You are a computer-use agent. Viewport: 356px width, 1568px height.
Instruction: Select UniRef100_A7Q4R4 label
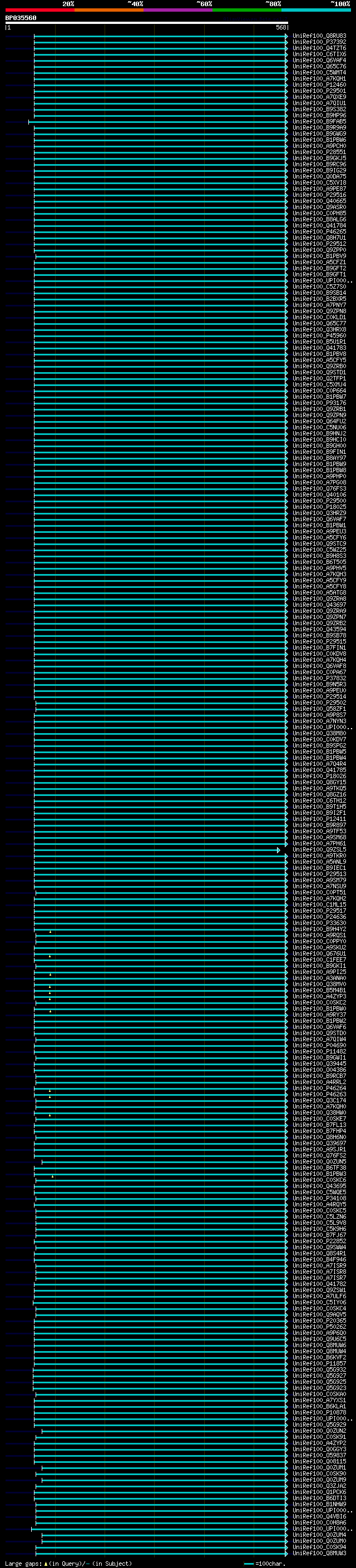click(319, 763)
